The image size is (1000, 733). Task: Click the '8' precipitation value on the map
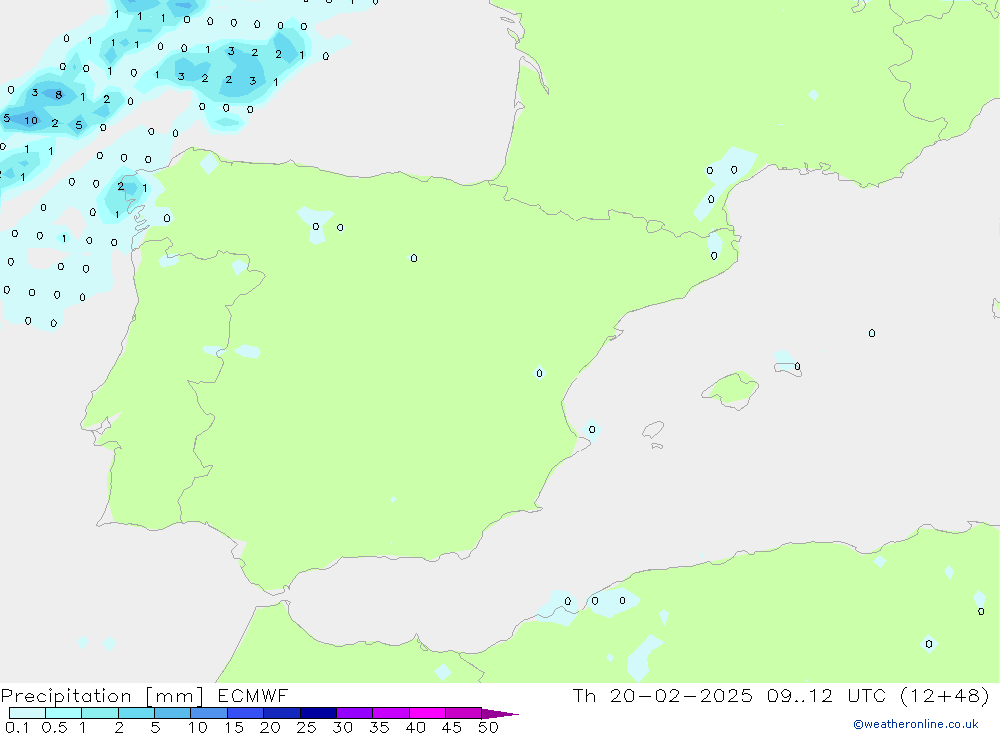59,95
